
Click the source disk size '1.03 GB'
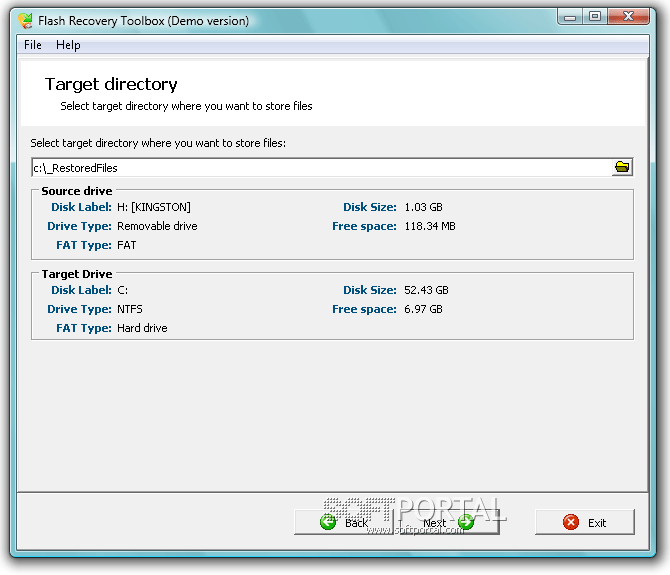point(423,207)
